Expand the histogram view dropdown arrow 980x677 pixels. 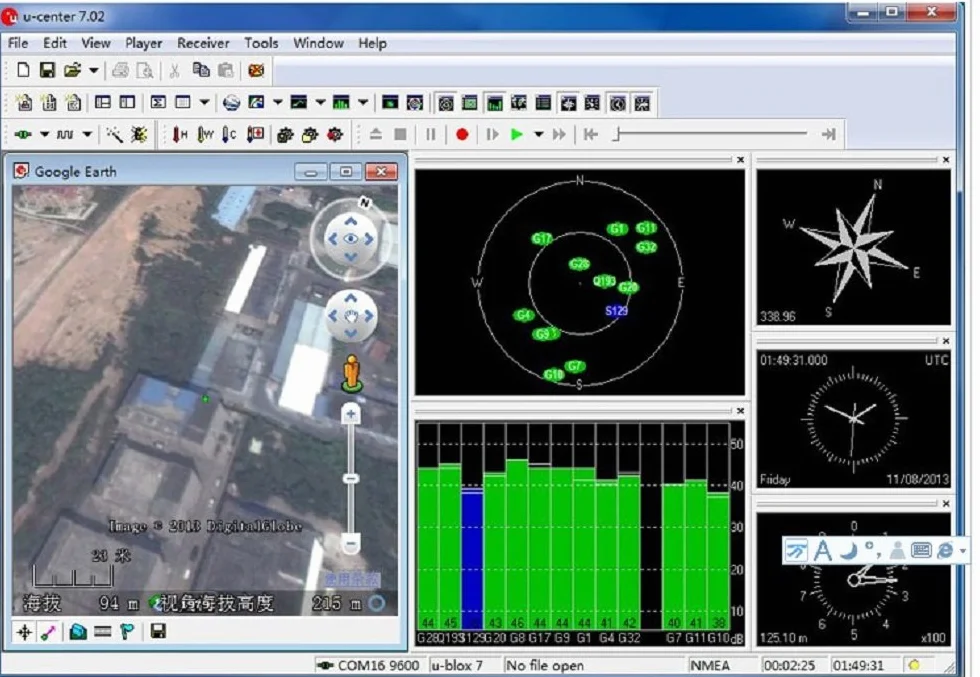(x=362, y=102)
